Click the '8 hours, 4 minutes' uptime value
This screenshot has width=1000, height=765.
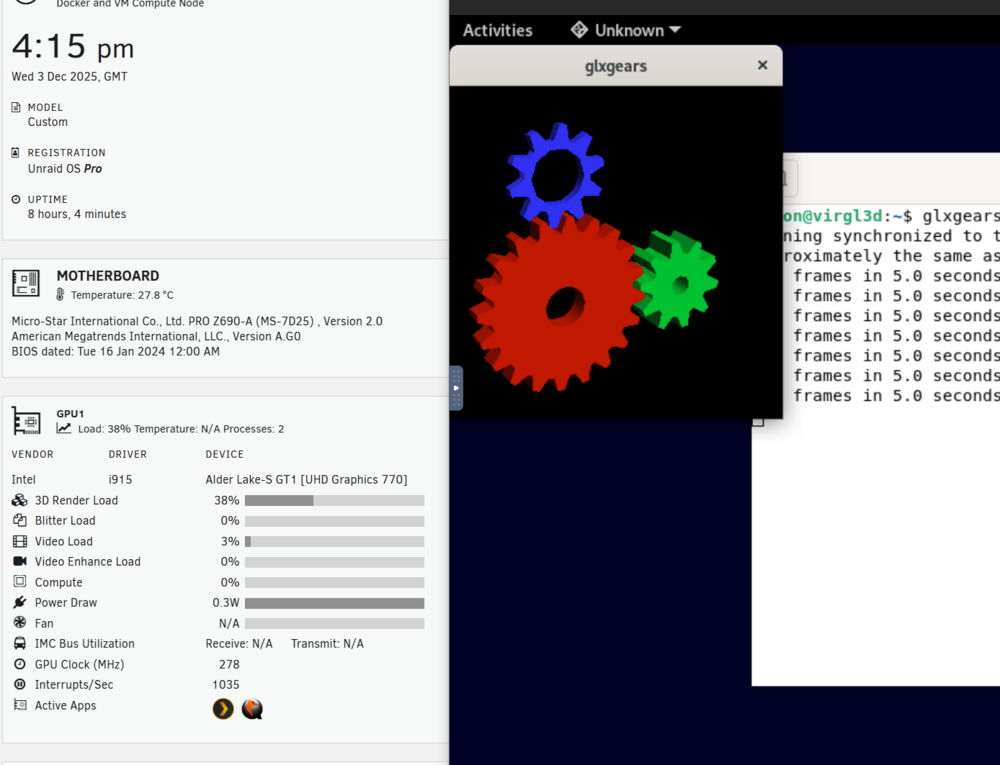[77, 214]
